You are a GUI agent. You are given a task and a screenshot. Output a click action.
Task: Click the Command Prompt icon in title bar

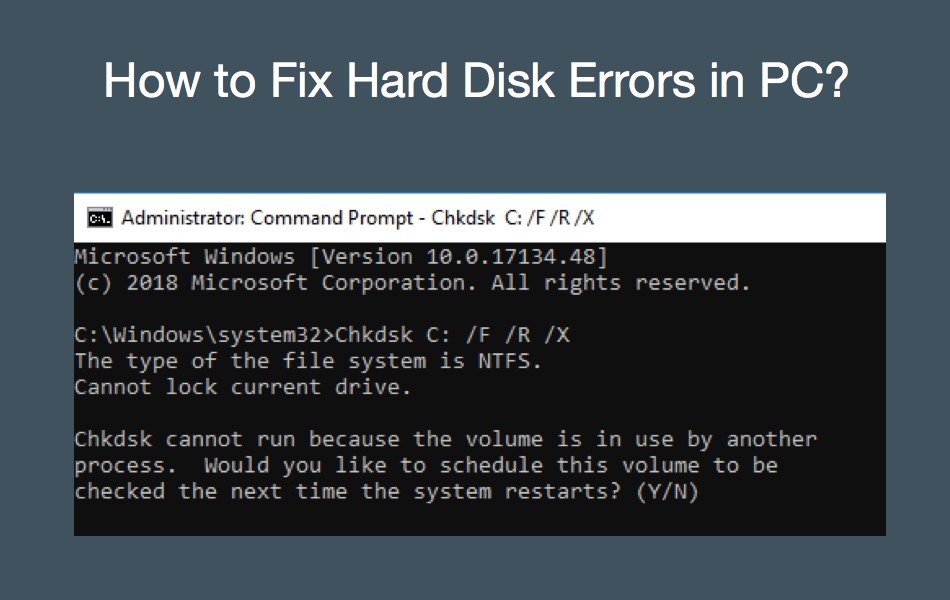(99, 218)
